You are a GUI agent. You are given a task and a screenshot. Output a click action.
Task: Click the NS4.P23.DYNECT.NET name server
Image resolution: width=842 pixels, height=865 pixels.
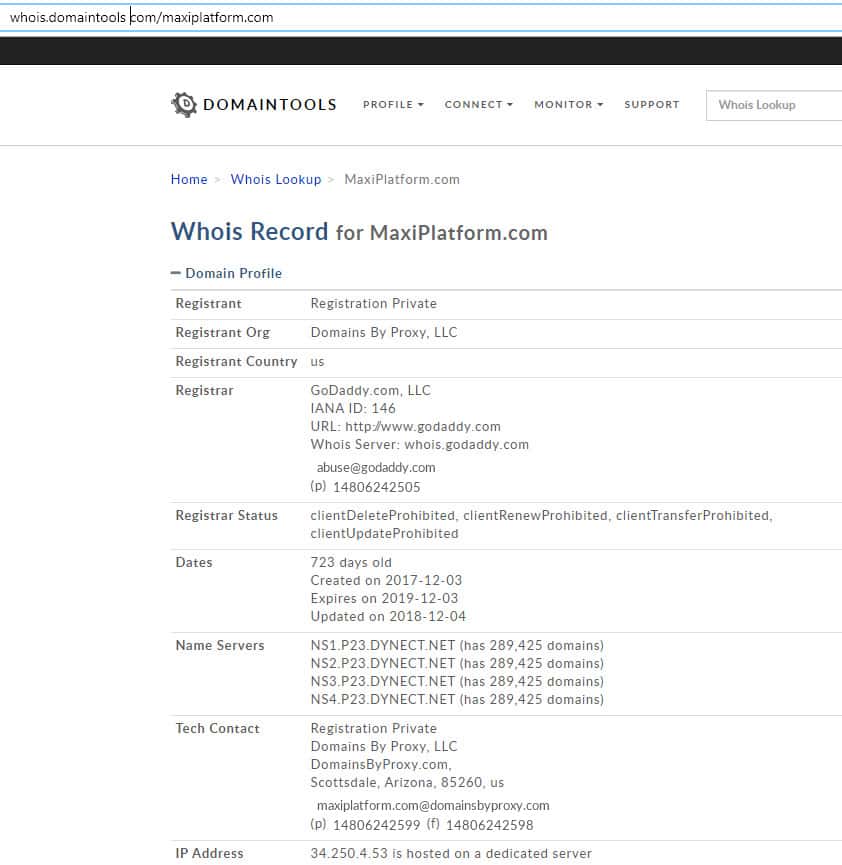click(x=383, y=700)
